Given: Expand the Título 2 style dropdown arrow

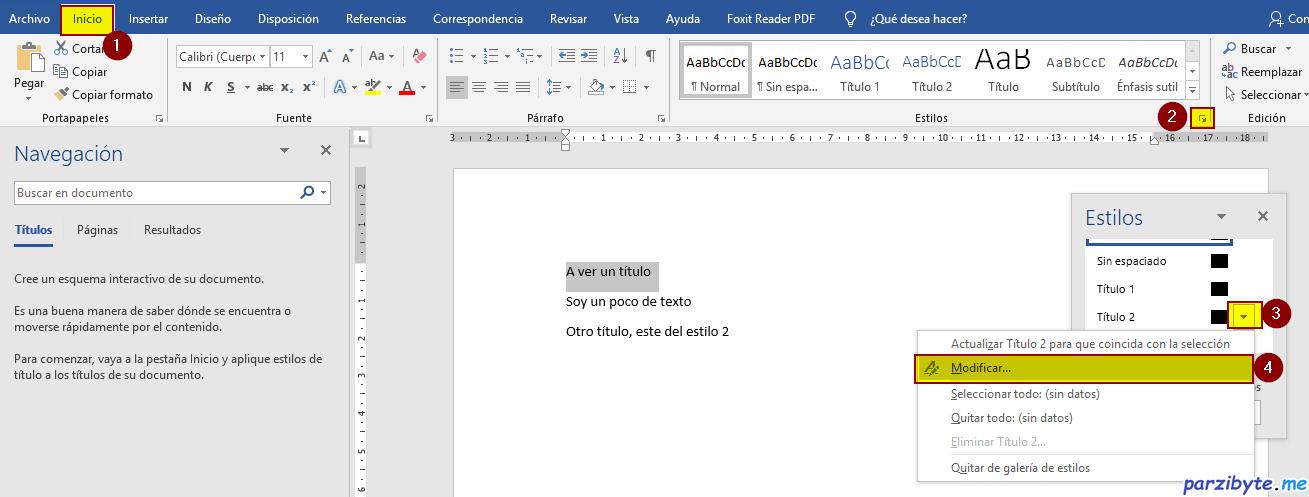Looking at the screenshot, I should [1244, 316].
